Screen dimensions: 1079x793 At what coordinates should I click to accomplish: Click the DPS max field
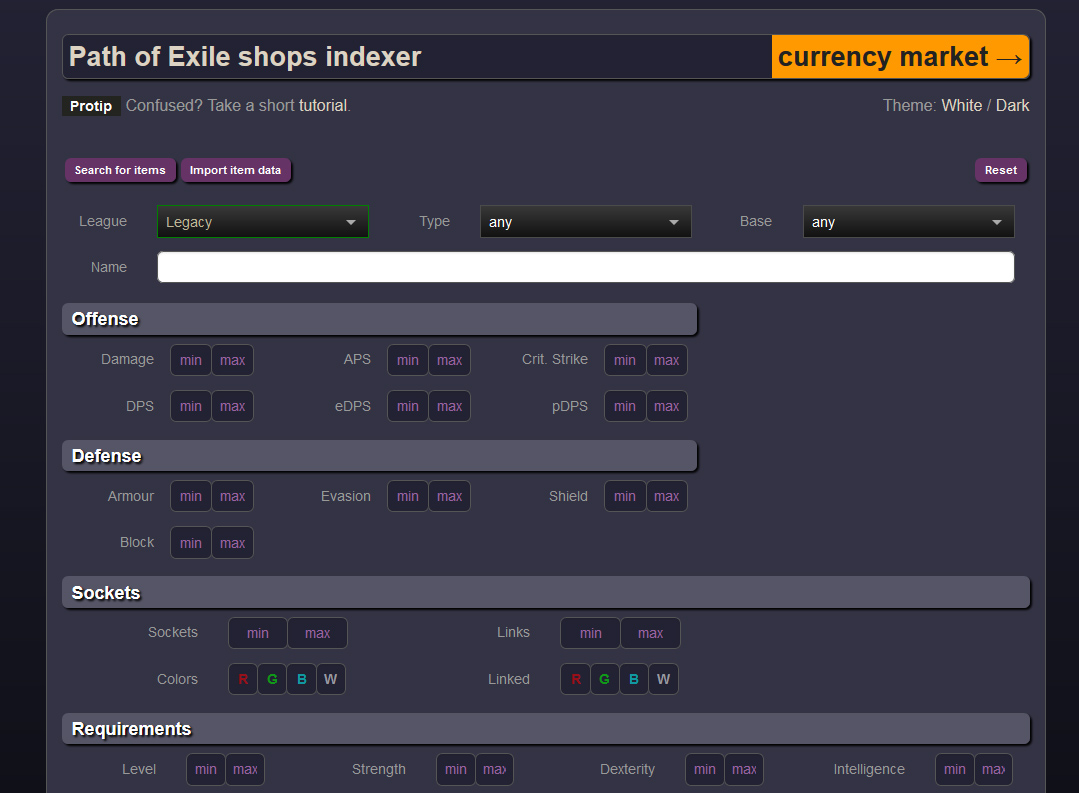pos(233,406)
